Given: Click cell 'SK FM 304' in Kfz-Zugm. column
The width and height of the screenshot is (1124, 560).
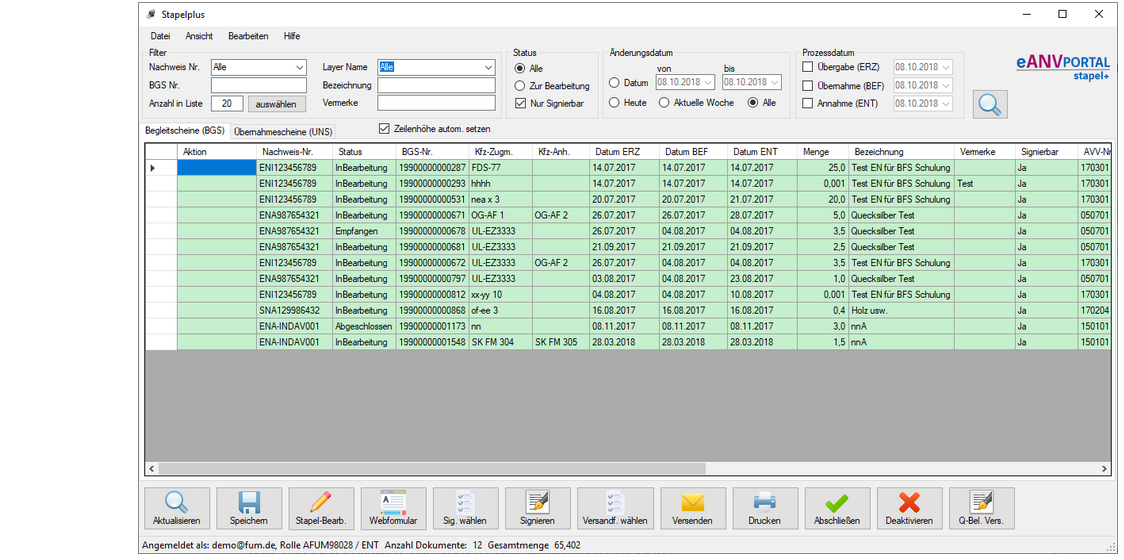Looking at the screenshot, I should [x=500, y=342].
